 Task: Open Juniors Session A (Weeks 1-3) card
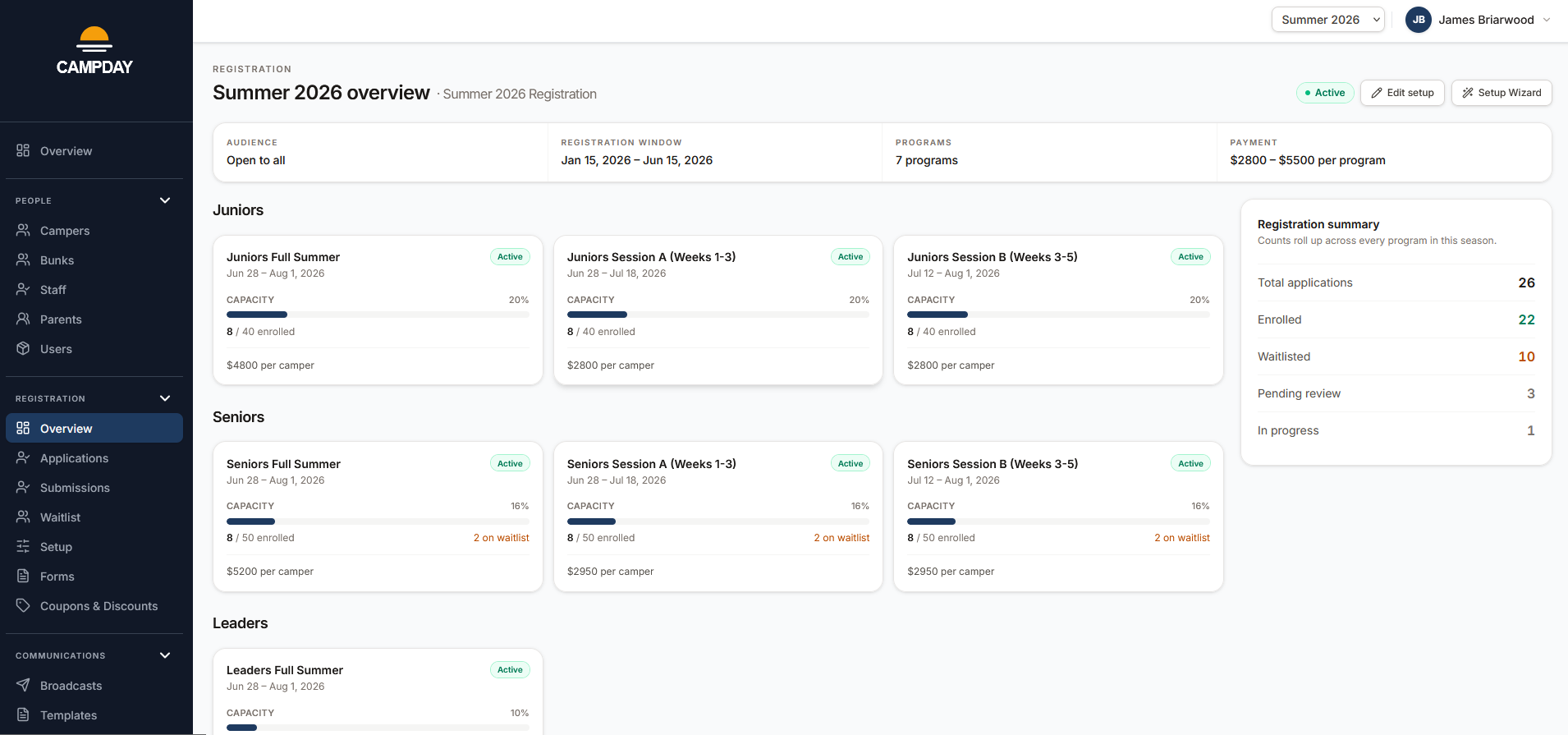(x=718, y=310)
